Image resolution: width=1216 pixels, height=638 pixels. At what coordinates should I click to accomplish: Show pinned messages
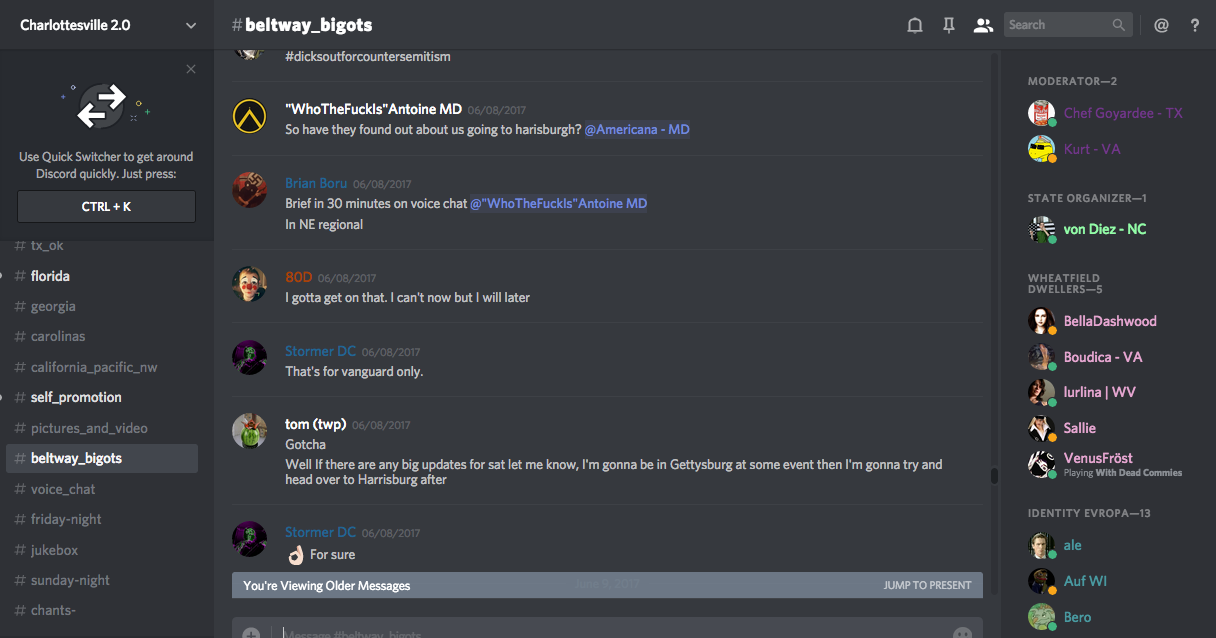tap(949, 25)
